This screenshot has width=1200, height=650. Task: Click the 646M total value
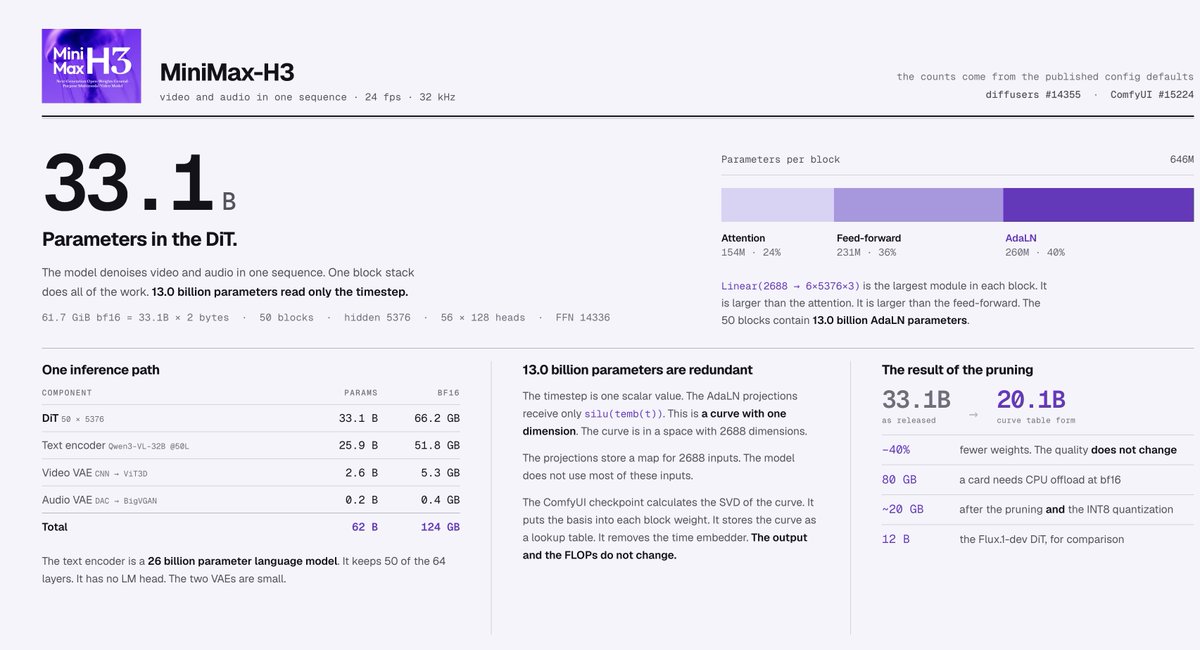tap(1182, 159)
